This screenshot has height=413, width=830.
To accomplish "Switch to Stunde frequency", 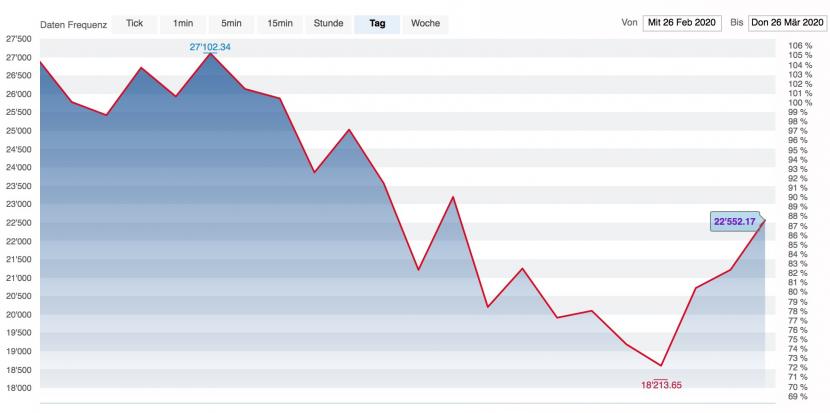I will 329,24.
